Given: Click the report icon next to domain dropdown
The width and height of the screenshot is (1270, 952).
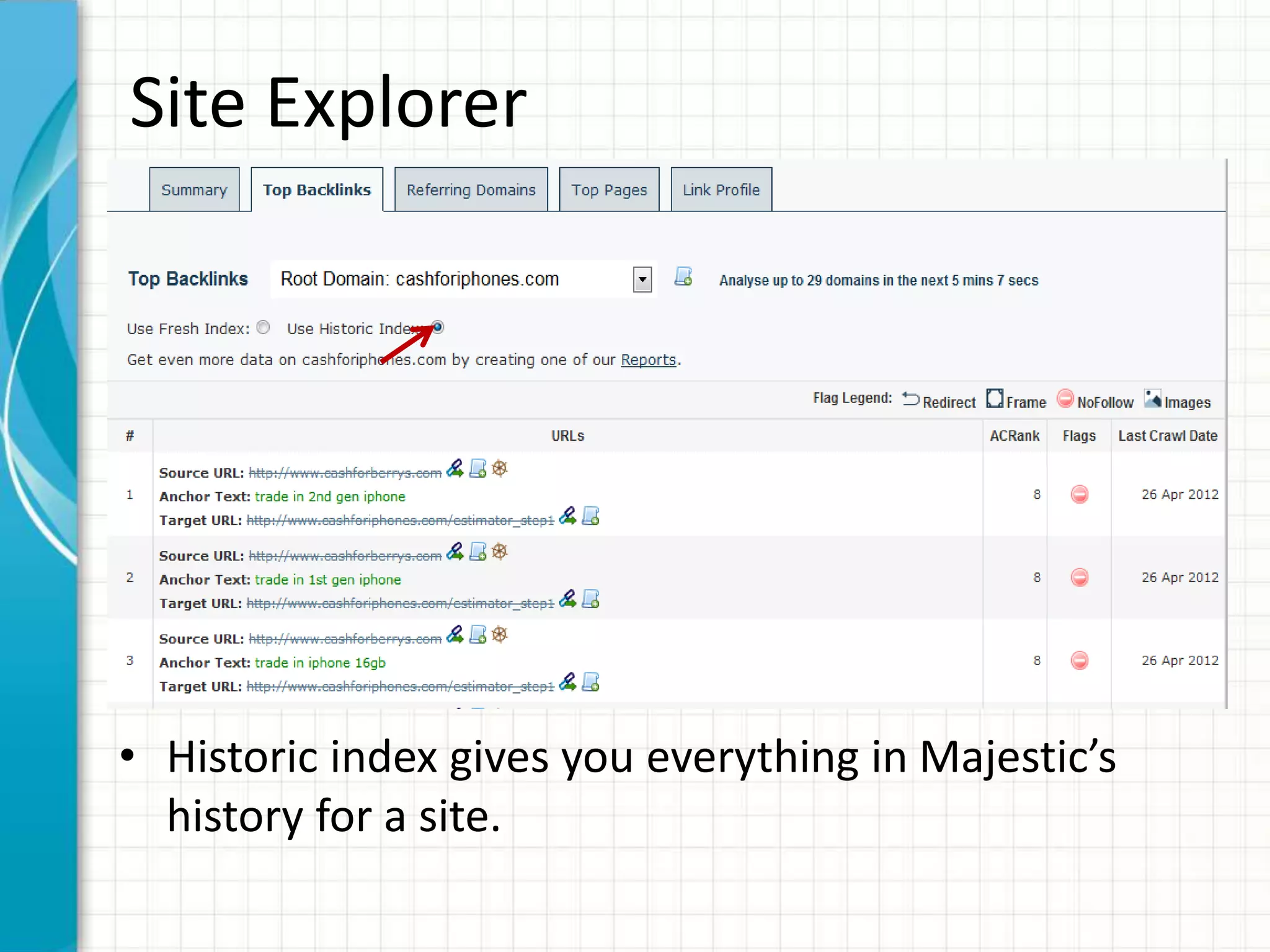Looking at the screenshot, I should tap(683, 276).
